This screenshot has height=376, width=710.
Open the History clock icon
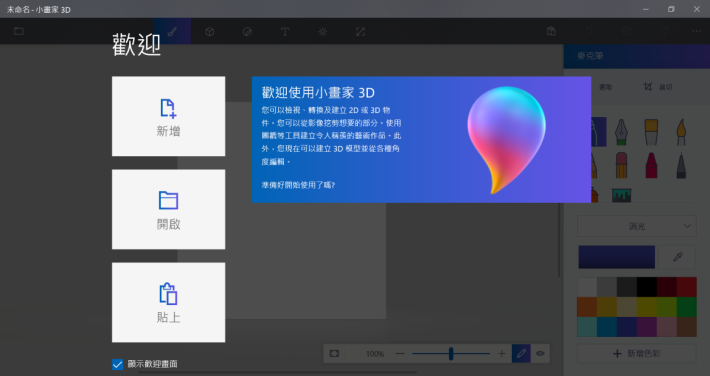[627, 31]
